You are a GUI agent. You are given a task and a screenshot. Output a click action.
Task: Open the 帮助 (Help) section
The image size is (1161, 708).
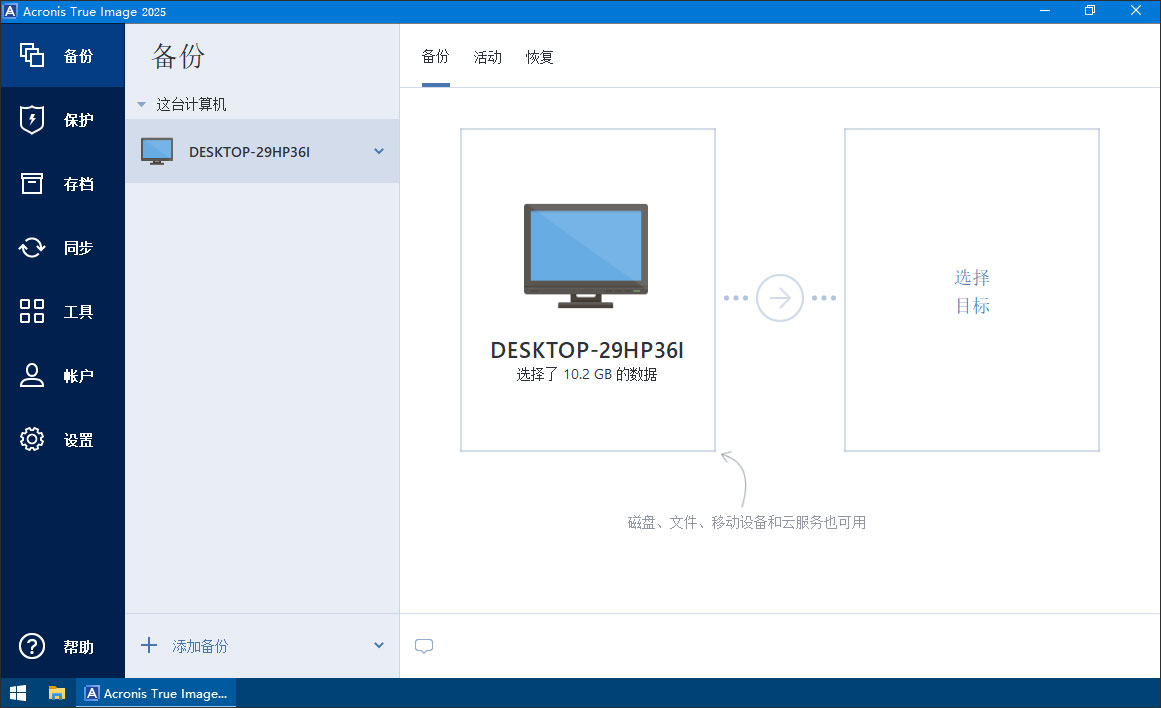(62, 646)
